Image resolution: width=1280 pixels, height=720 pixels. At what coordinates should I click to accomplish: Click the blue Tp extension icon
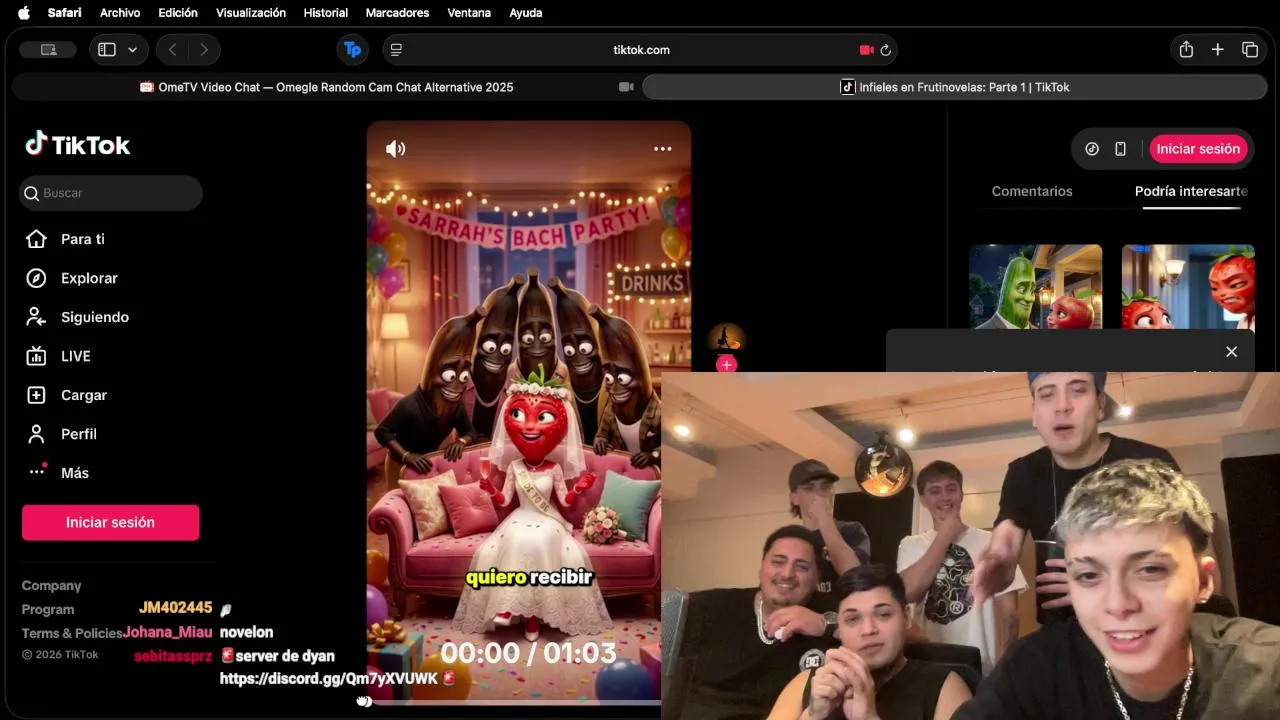click(352, 50)
